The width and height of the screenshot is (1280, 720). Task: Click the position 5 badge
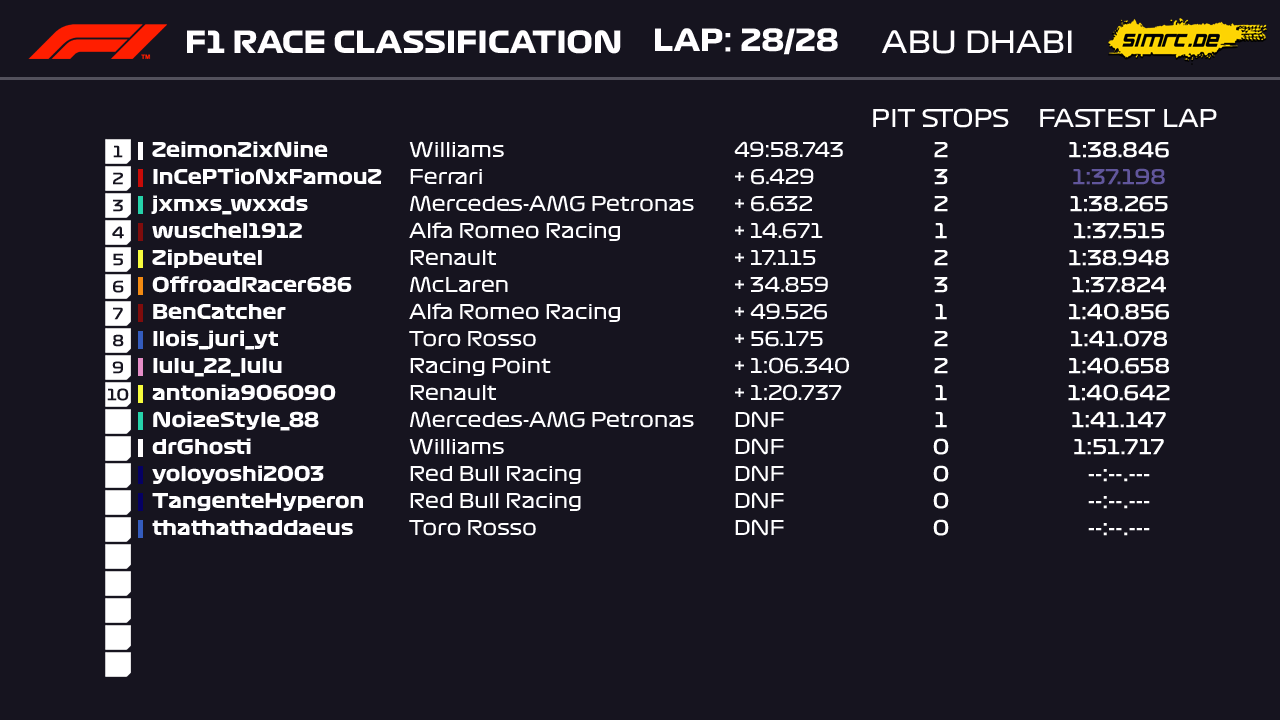pos(118,259)
